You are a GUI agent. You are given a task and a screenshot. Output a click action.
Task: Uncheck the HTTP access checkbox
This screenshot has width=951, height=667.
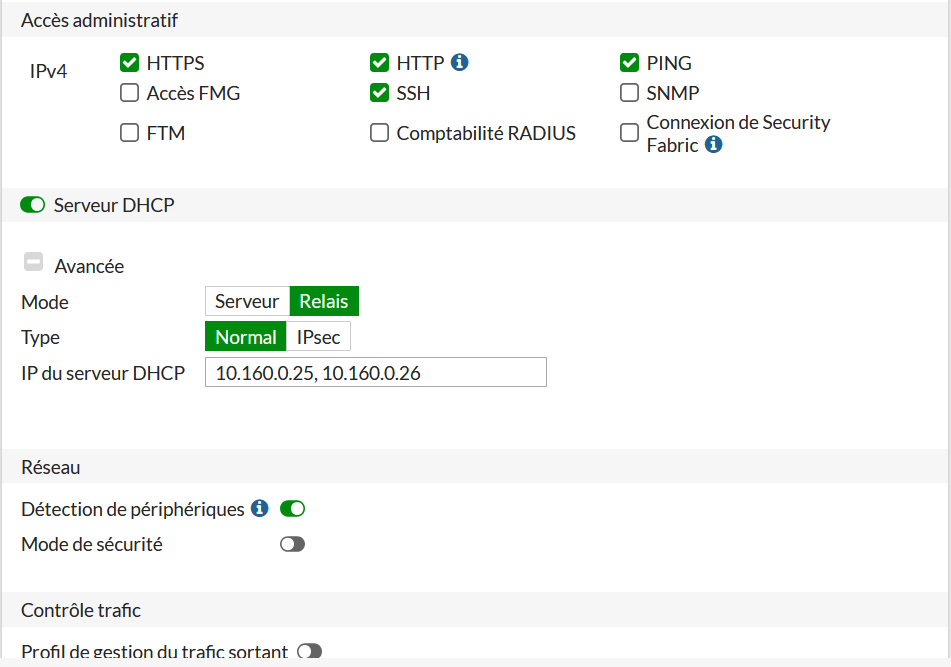[x=379, y=63]
